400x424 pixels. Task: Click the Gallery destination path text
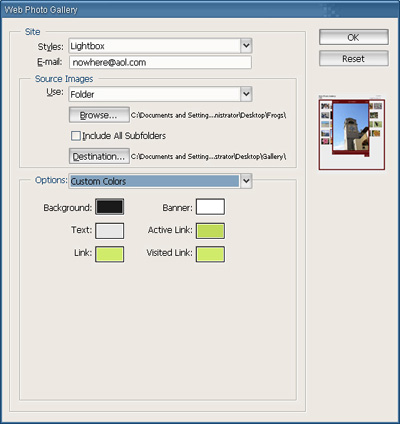(x=209, y=156)
